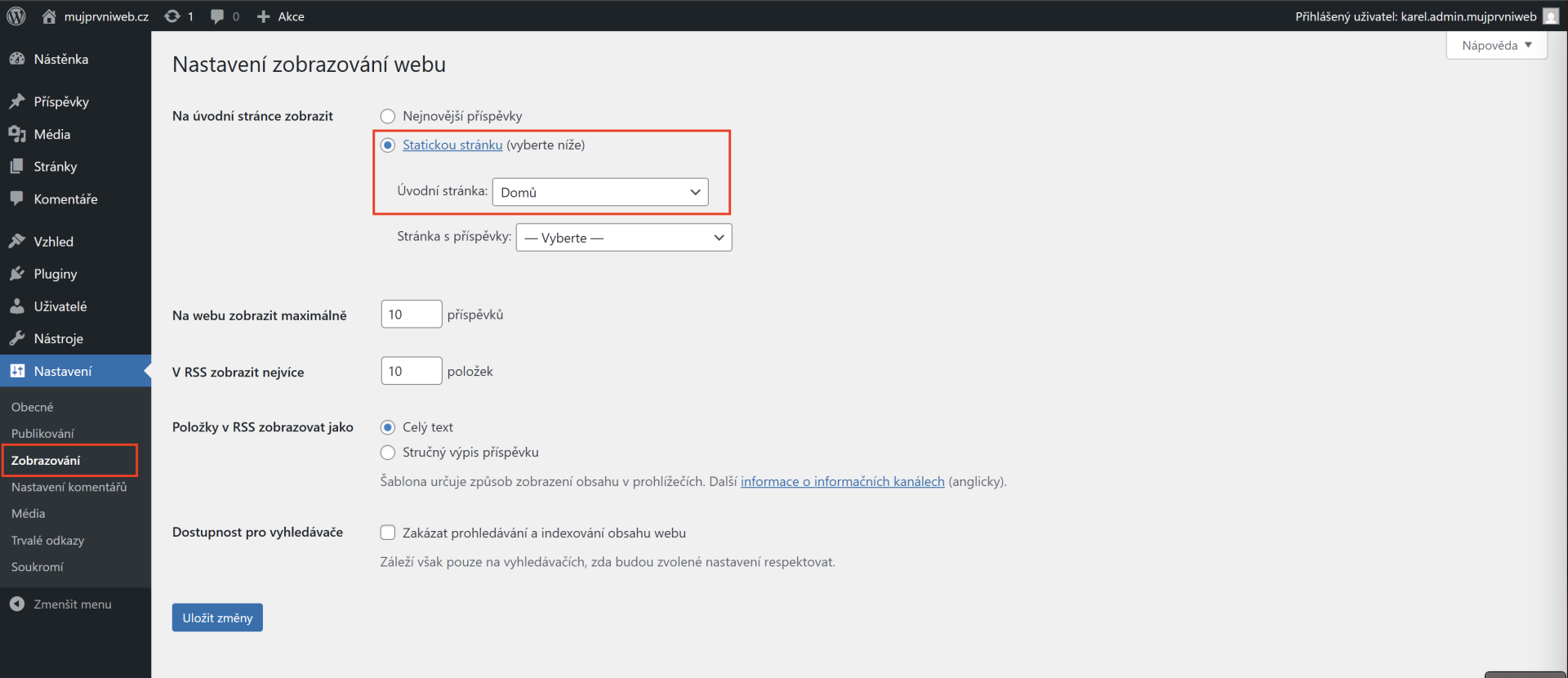The width and height of the screenshot is (1568, 678).
Task: Enable Zakázat prohledávání a indexování checkbox
Action: 388,533
